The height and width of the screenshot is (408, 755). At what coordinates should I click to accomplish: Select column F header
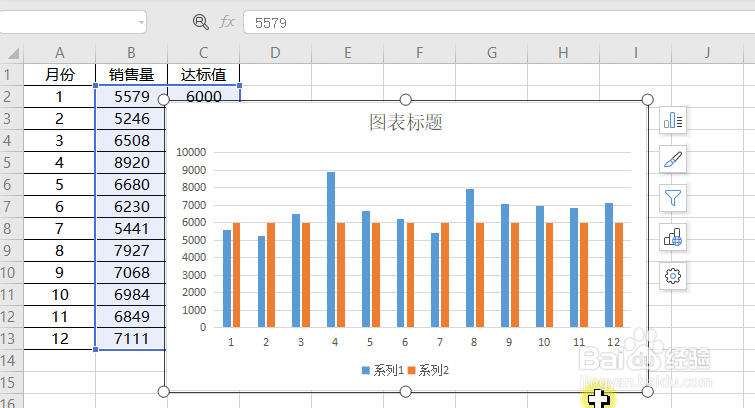point(419,53)
